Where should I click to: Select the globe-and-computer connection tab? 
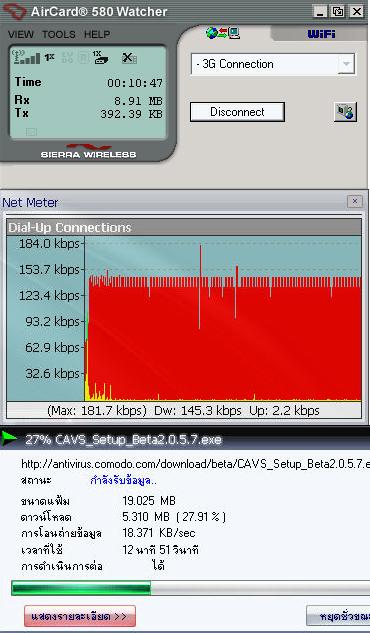point(223,33)
